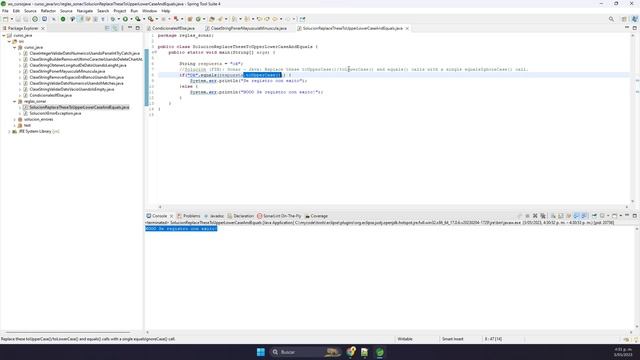Click the console output line
640x360 pixels.
coord(181,229)
